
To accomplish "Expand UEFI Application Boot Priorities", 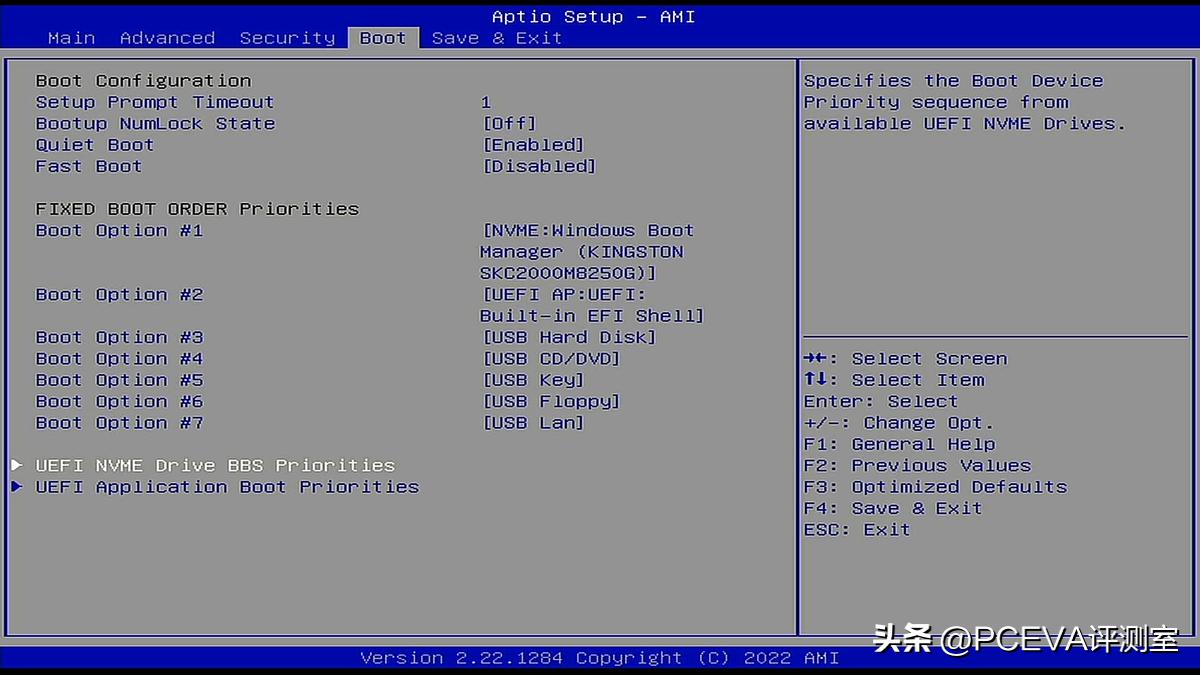I will (x=227, y=487).
